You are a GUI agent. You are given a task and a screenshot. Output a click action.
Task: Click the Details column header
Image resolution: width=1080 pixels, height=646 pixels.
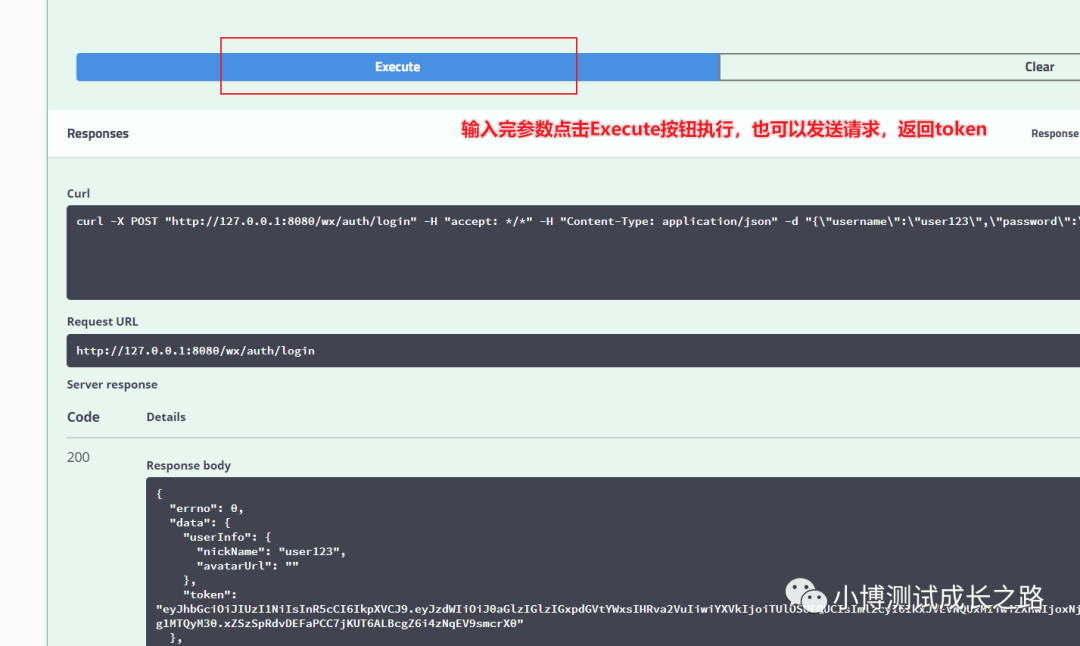tap(166, 417)
